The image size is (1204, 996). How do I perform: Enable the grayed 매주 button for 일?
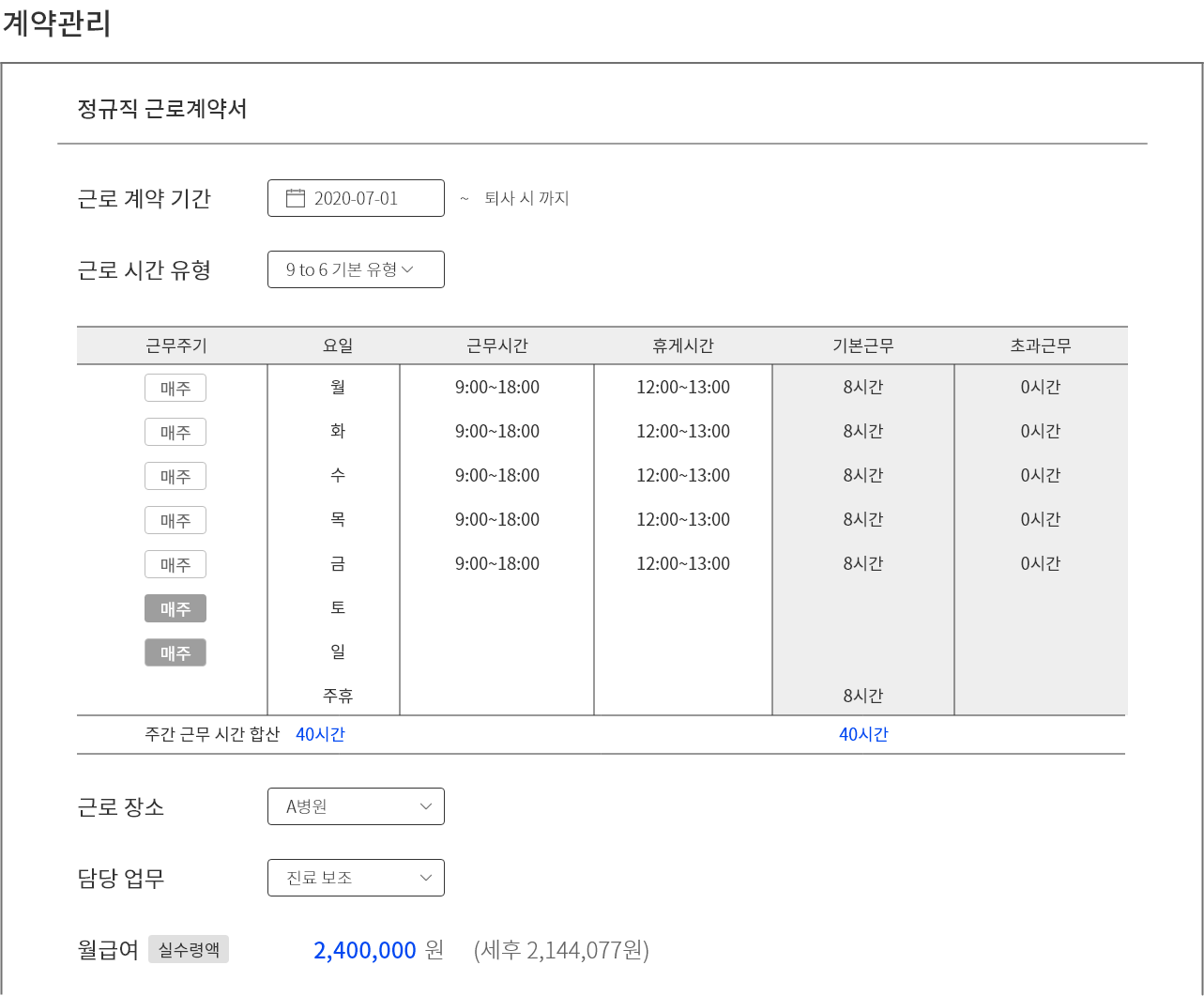tap(175, 652)
